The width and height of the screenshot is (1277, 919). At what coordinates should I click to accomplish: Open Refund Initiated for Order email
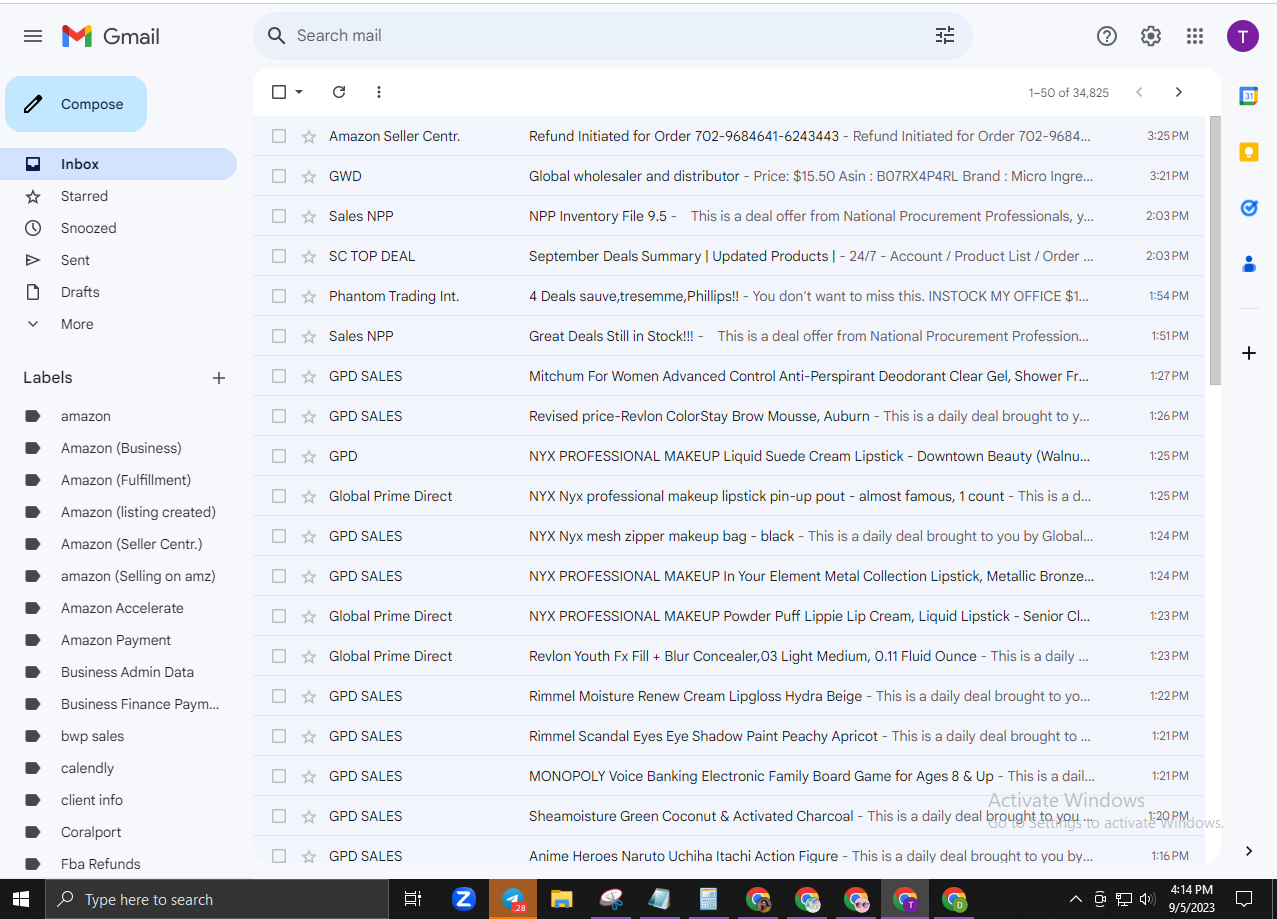tap(728, 136)
